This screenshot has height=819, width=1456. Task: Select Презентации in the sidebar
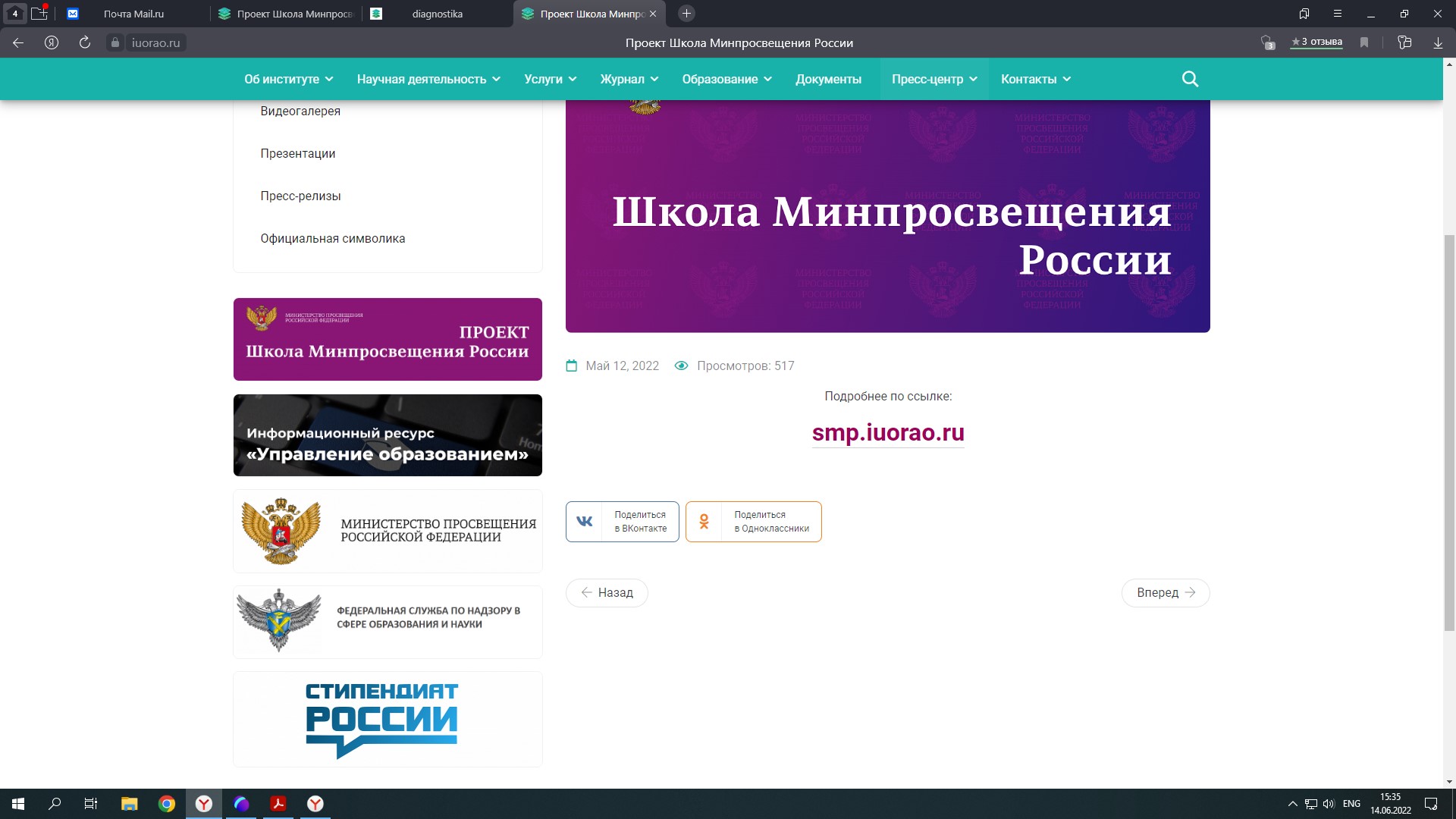(298, 153)
